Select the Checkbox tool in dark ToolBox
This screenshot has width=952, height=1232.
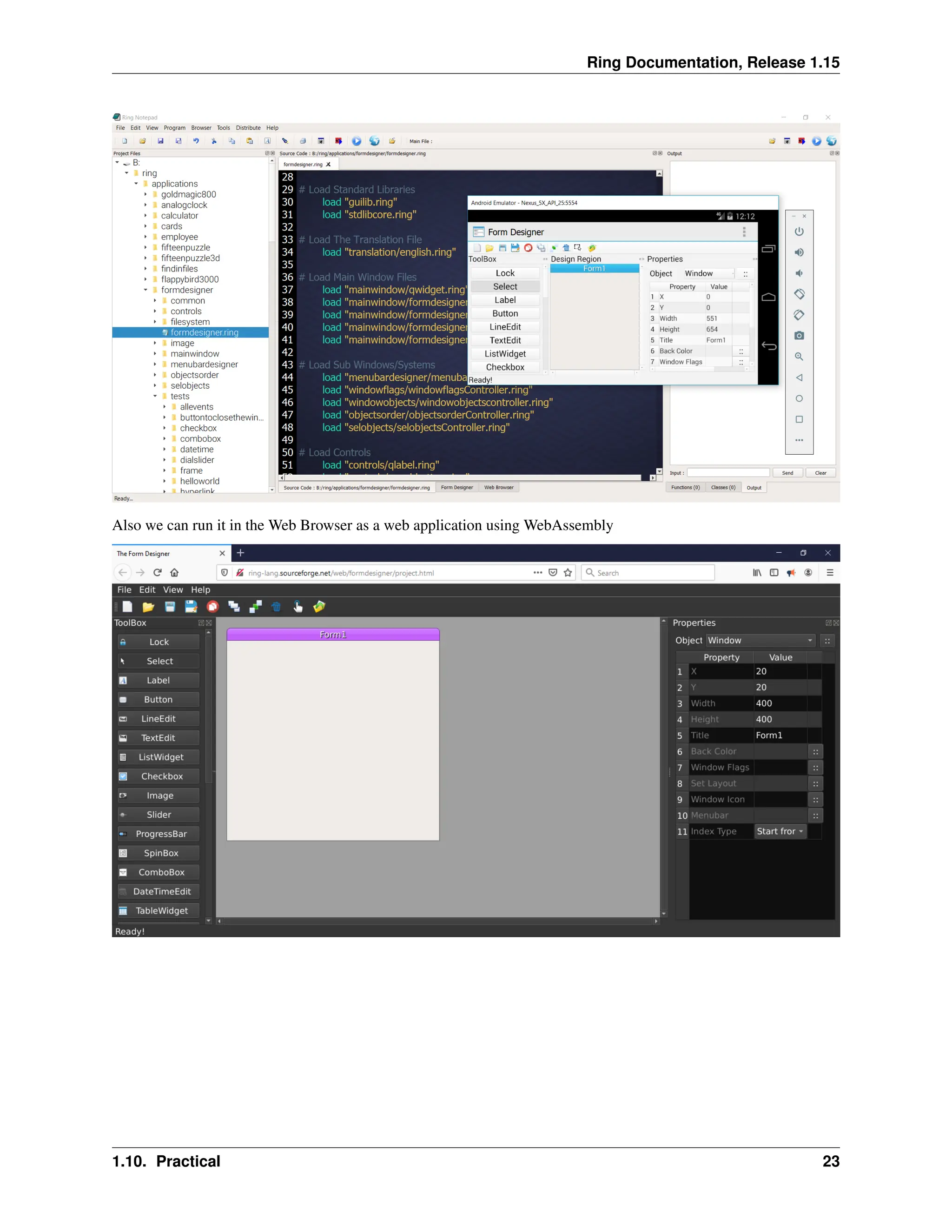pos(159,776)
